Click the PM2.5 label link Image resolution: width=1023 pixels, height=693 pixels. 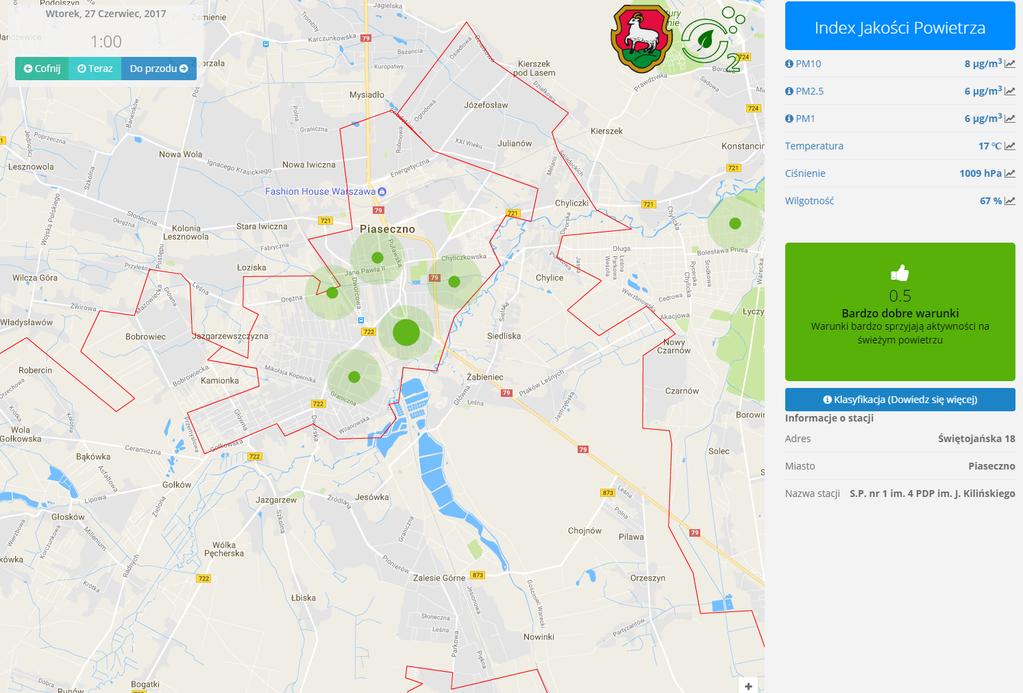click(810, 91)
